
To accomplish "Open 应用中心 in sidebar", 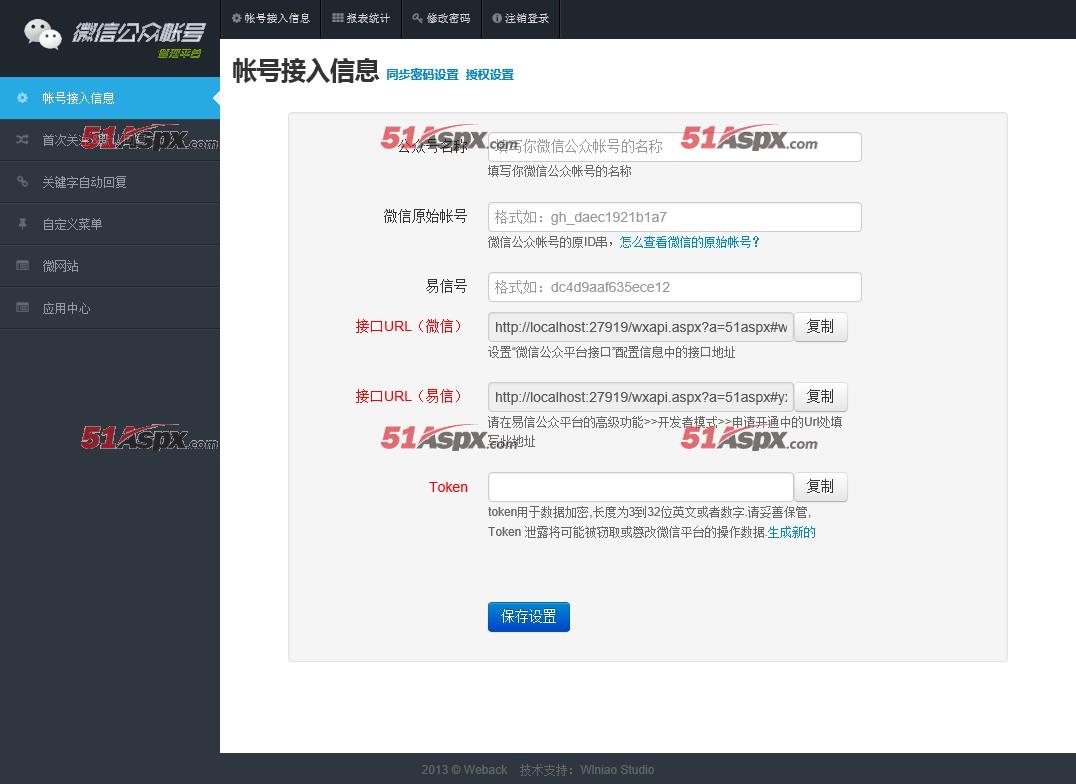I will (110, 308).
